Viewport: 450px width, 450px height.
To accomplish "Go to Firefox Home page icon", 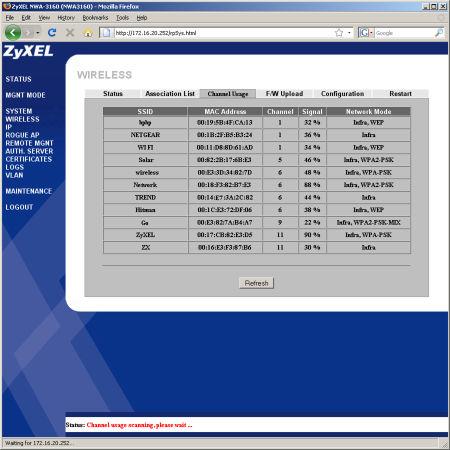I will pyautogui.click(x=88, y=33).
